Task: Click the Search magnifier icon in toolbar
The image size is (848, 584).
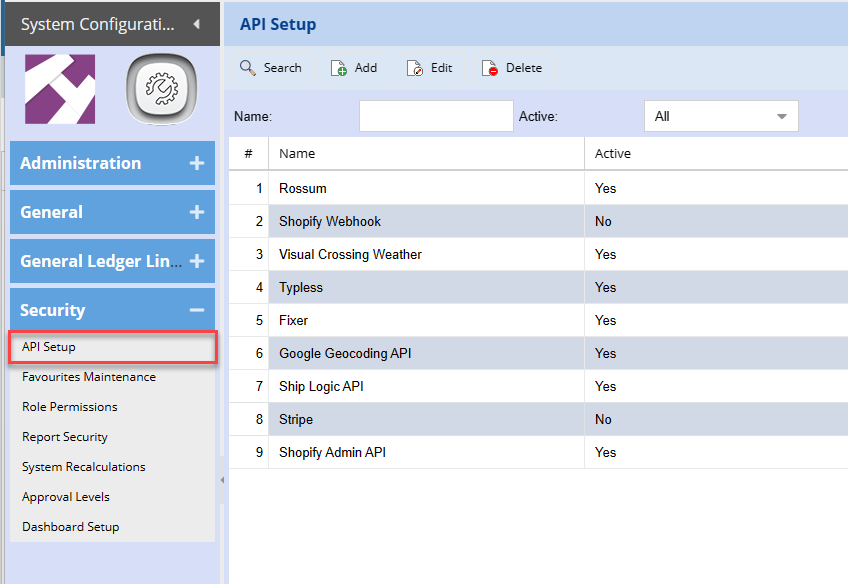Action: pos(248,68)
